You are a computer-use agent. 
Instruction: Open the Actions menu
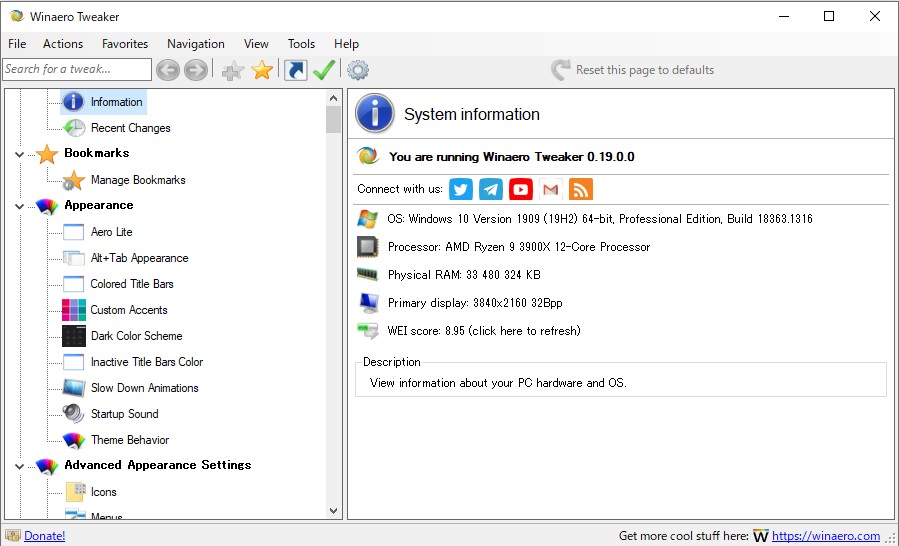pos(63,44)
